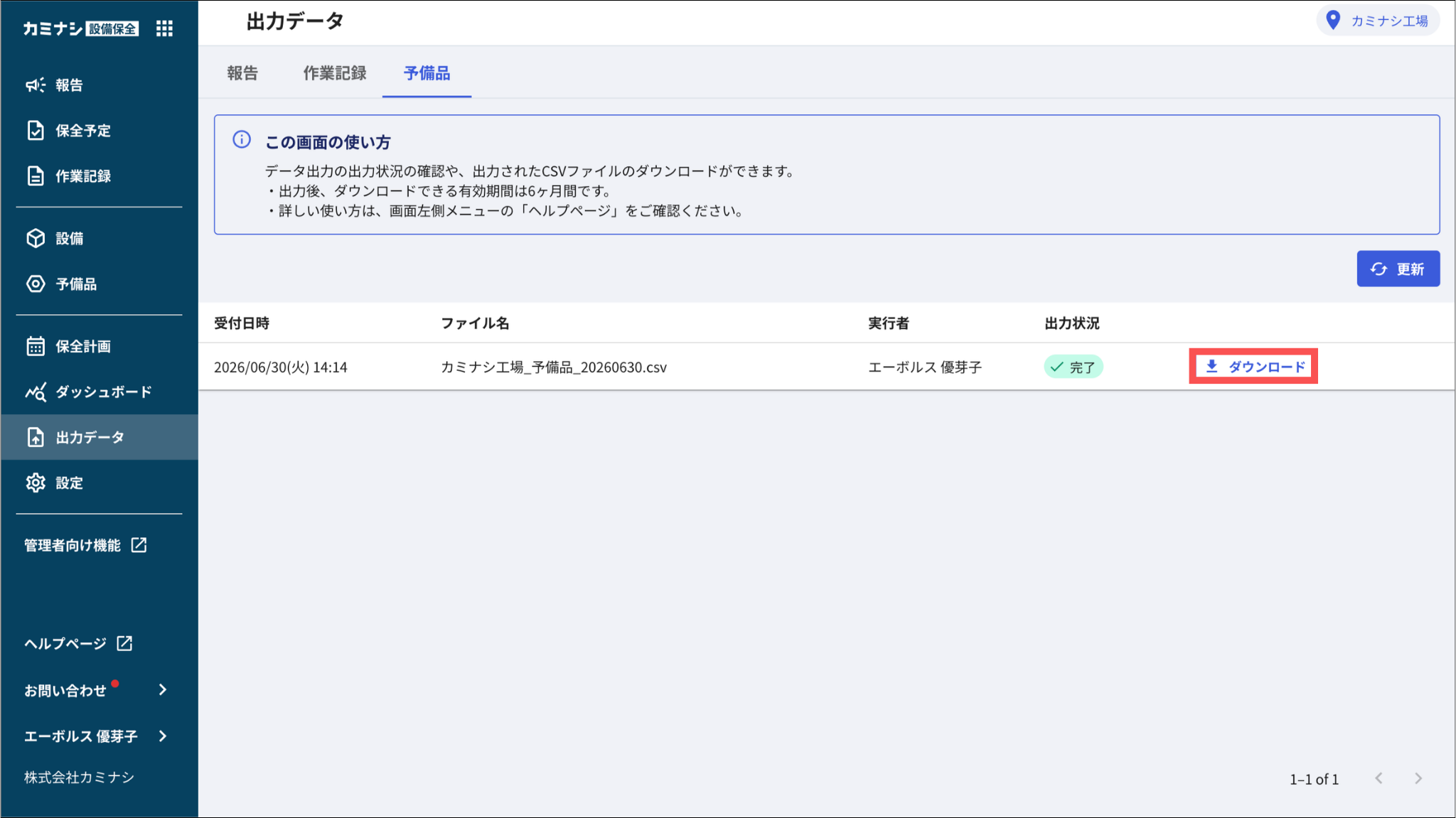Image resolution: width=1456 pixels, height=818 pixels.
Task: Open ヘルプページ external link
Action: point(78,644)
